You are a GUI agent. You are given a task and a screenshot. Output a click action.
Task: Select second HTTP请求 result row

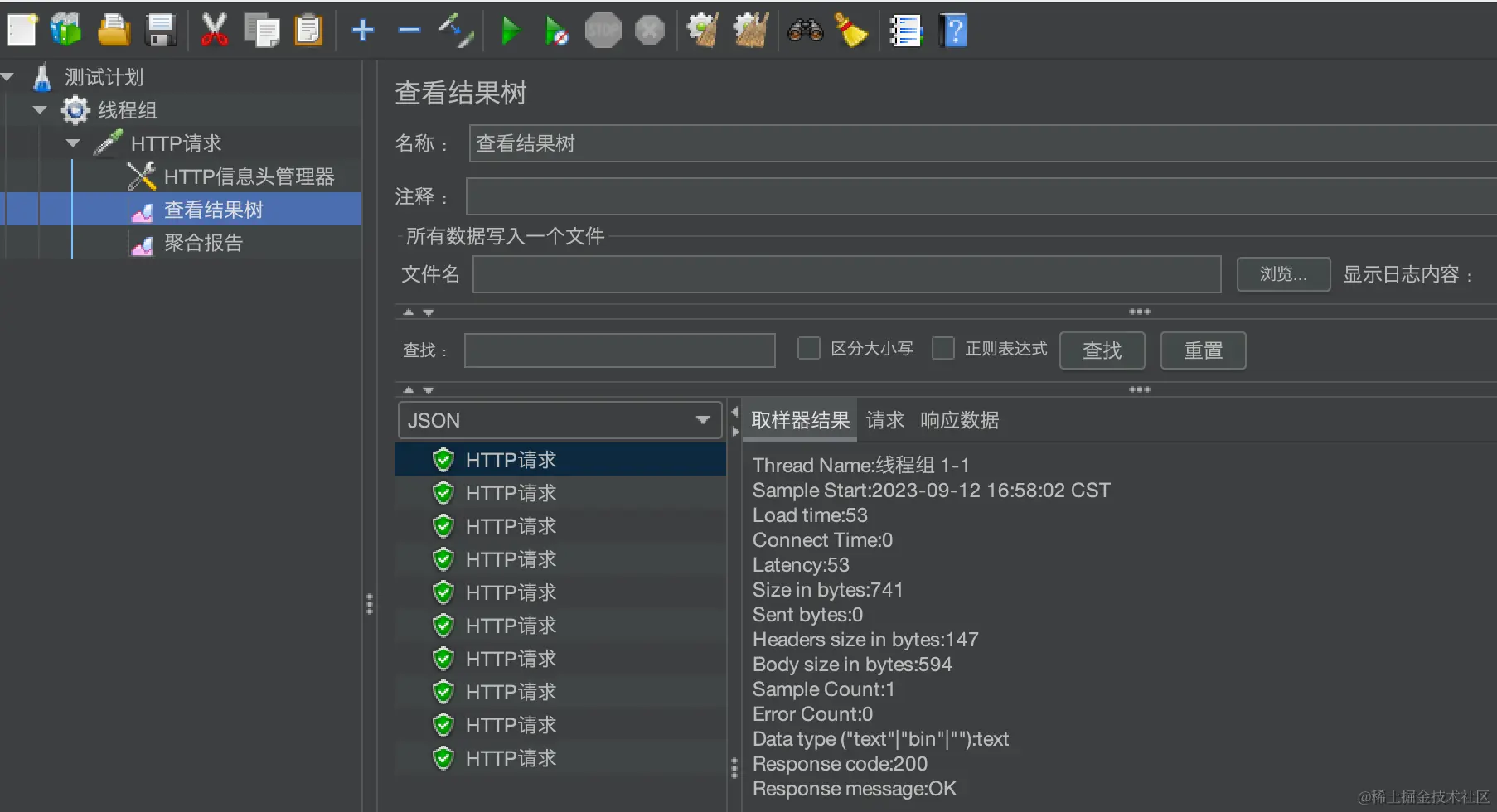point(560,493)
